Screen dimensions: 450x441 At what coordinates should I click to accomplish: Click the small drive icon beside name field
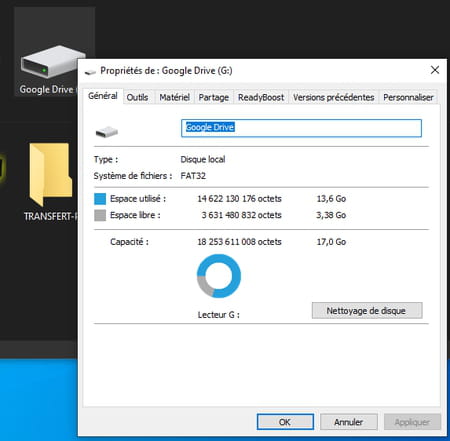pyautogui.click(x=107, y=132)
